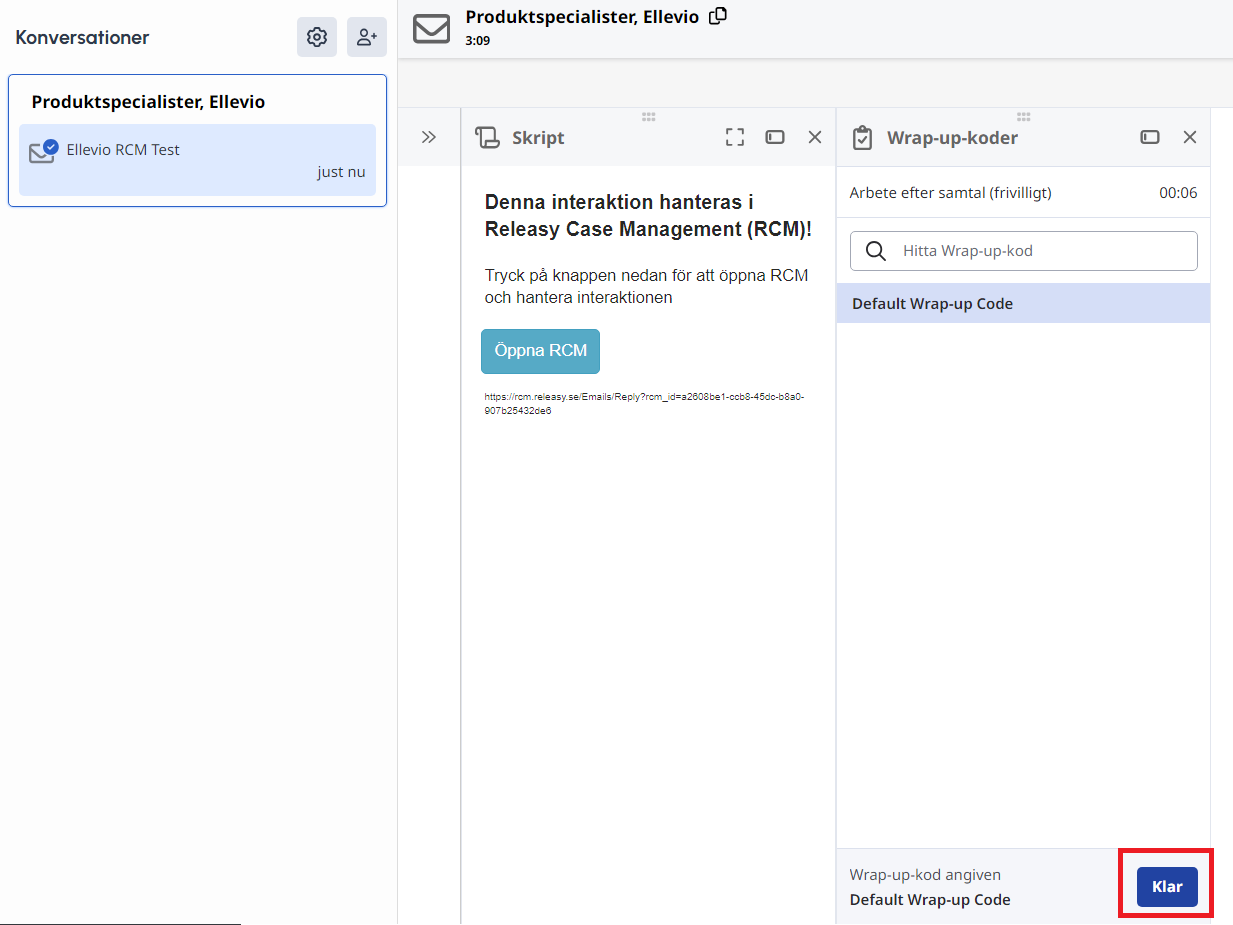Open the conversation settings gear
This screenshot has width=1233, height=925.
coord(317,37)
